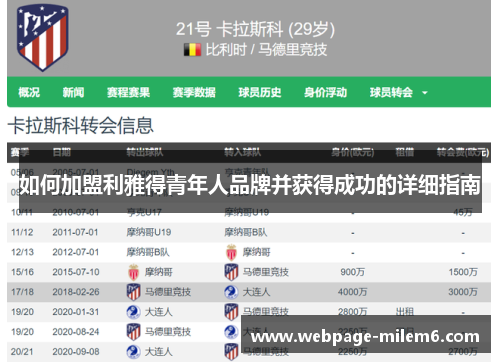The image size is (500, 362).
Task: Click 摩纳哥B队 in the 11/12 转入球队 cell
Action: tap(246, 232)
